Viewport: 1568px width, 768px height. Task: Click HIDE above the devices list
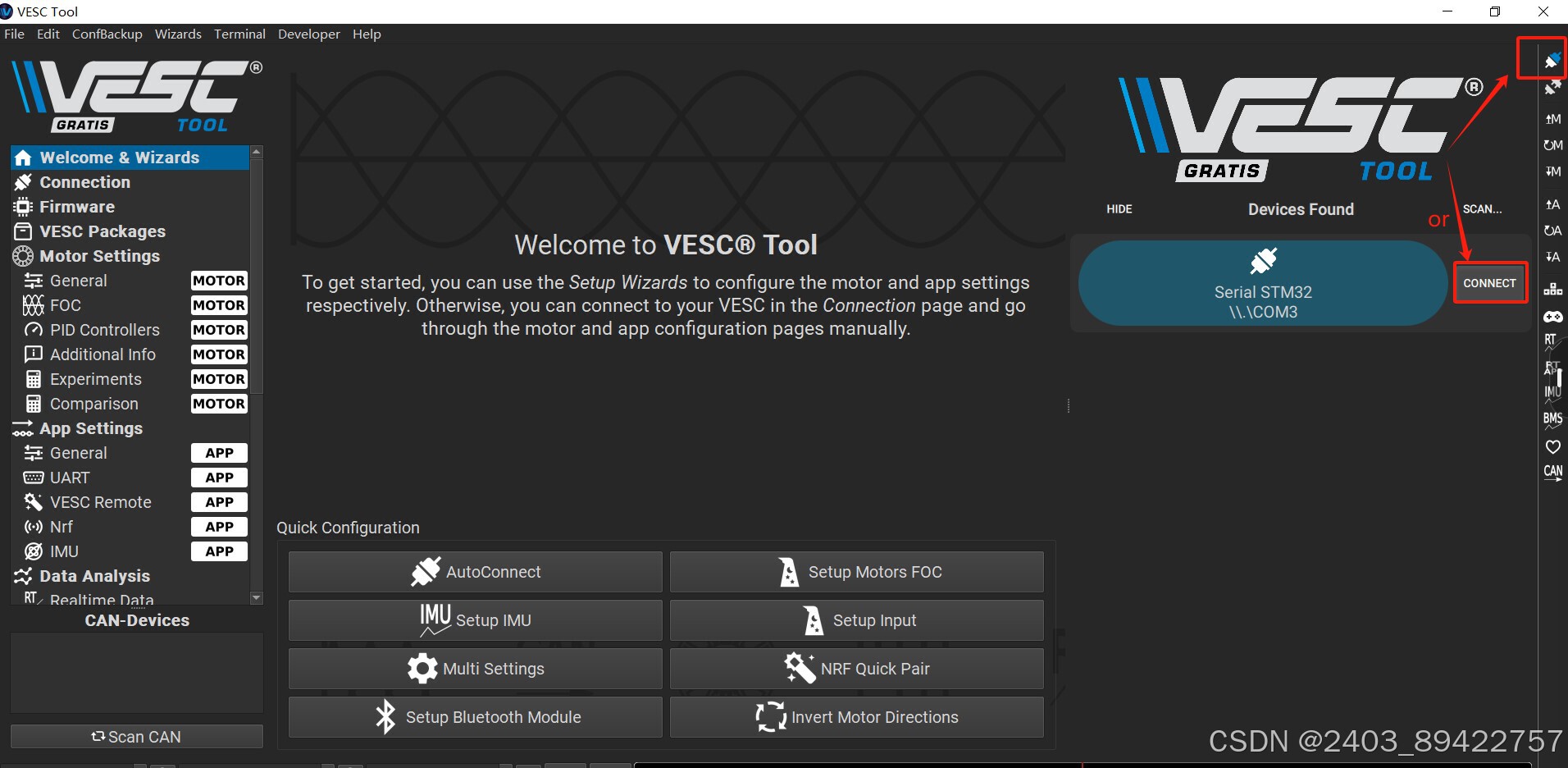pyautogui.click(x=1119, y=208)
